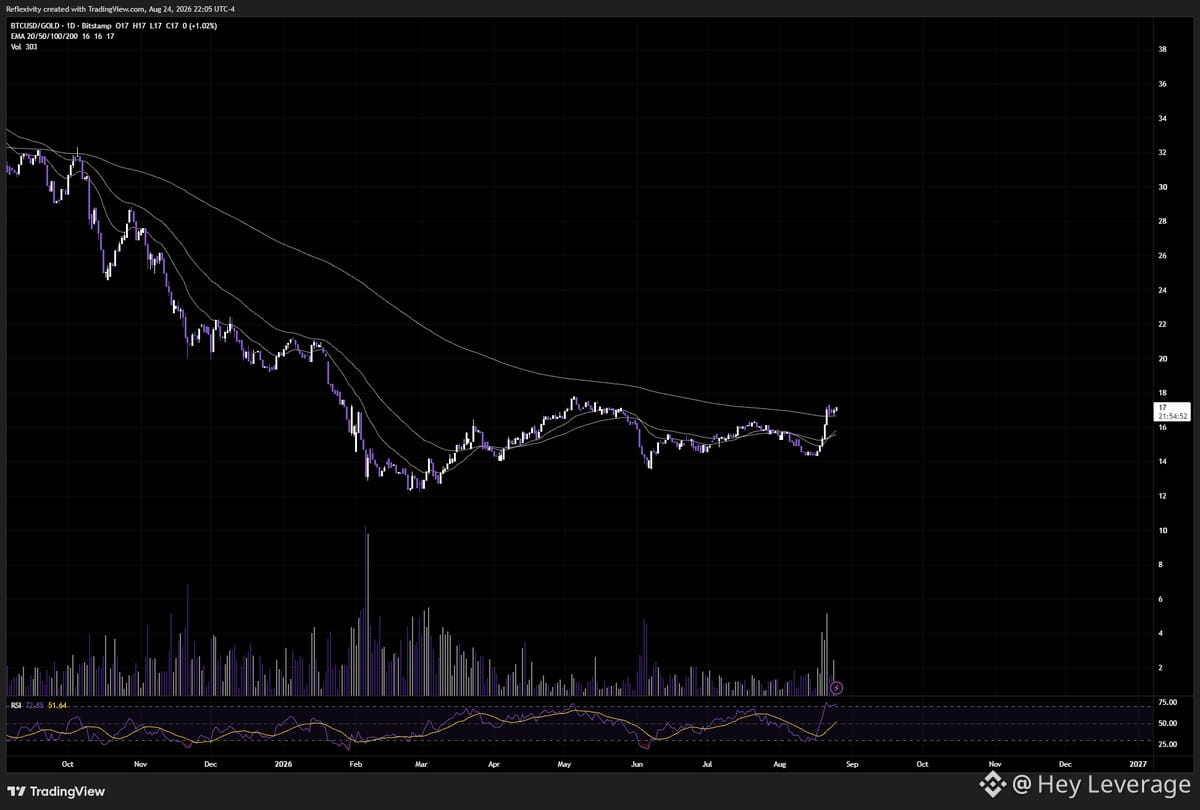Click the header text 'Reflexivity created with TradingView.com'
The height and width of the screenshot is (810, 1200).
[x=76, y=9]
